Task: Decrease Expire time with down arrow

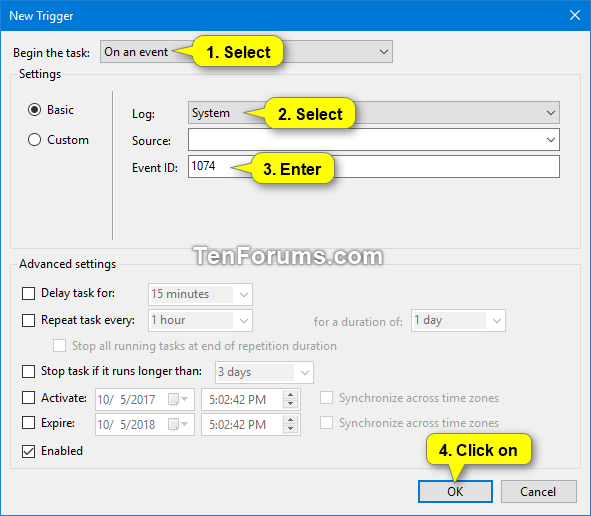Action: tap(290, 429)
